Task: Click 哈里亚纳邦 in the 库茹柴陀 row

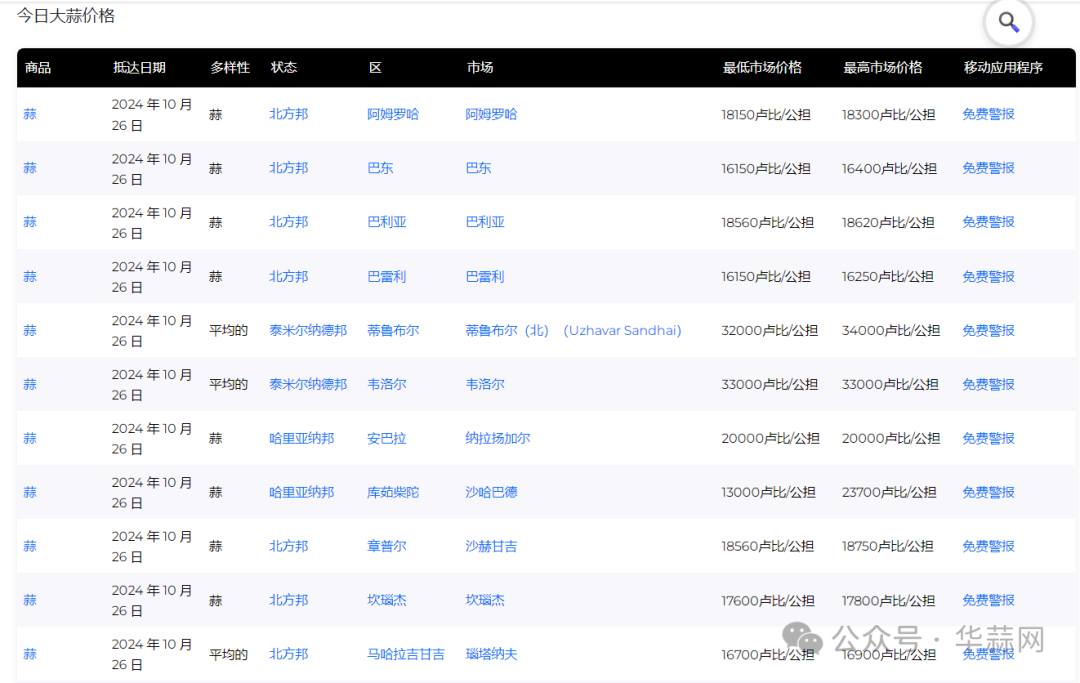Action: (302, 492)
